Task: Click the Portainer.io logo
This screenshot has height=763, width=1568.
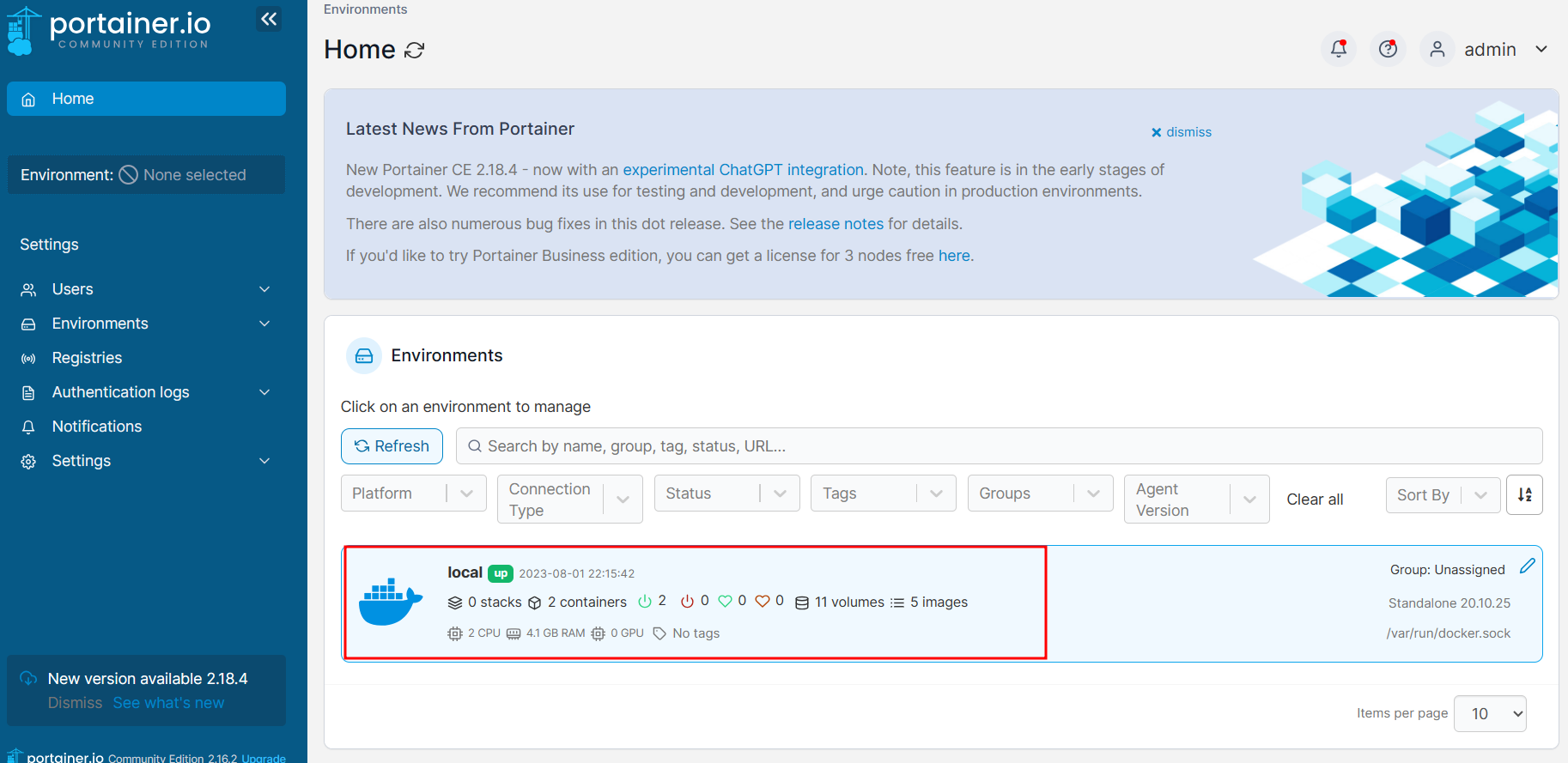Action: pos(108,31)
